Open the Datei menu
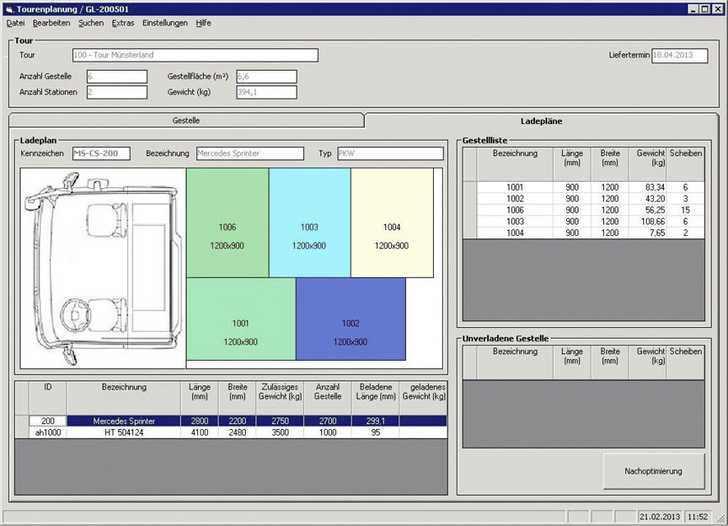 click(15, 22)
